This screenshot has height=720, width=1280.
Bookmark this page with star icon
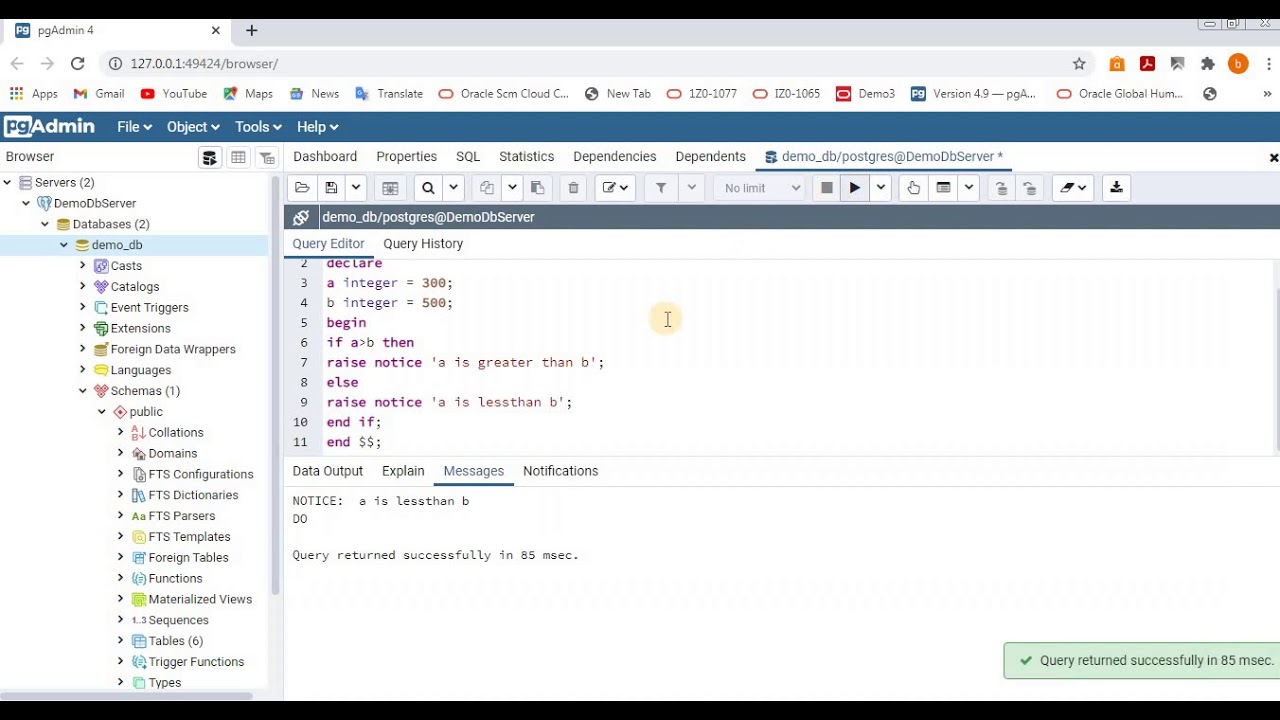[x=1079, y=63]
